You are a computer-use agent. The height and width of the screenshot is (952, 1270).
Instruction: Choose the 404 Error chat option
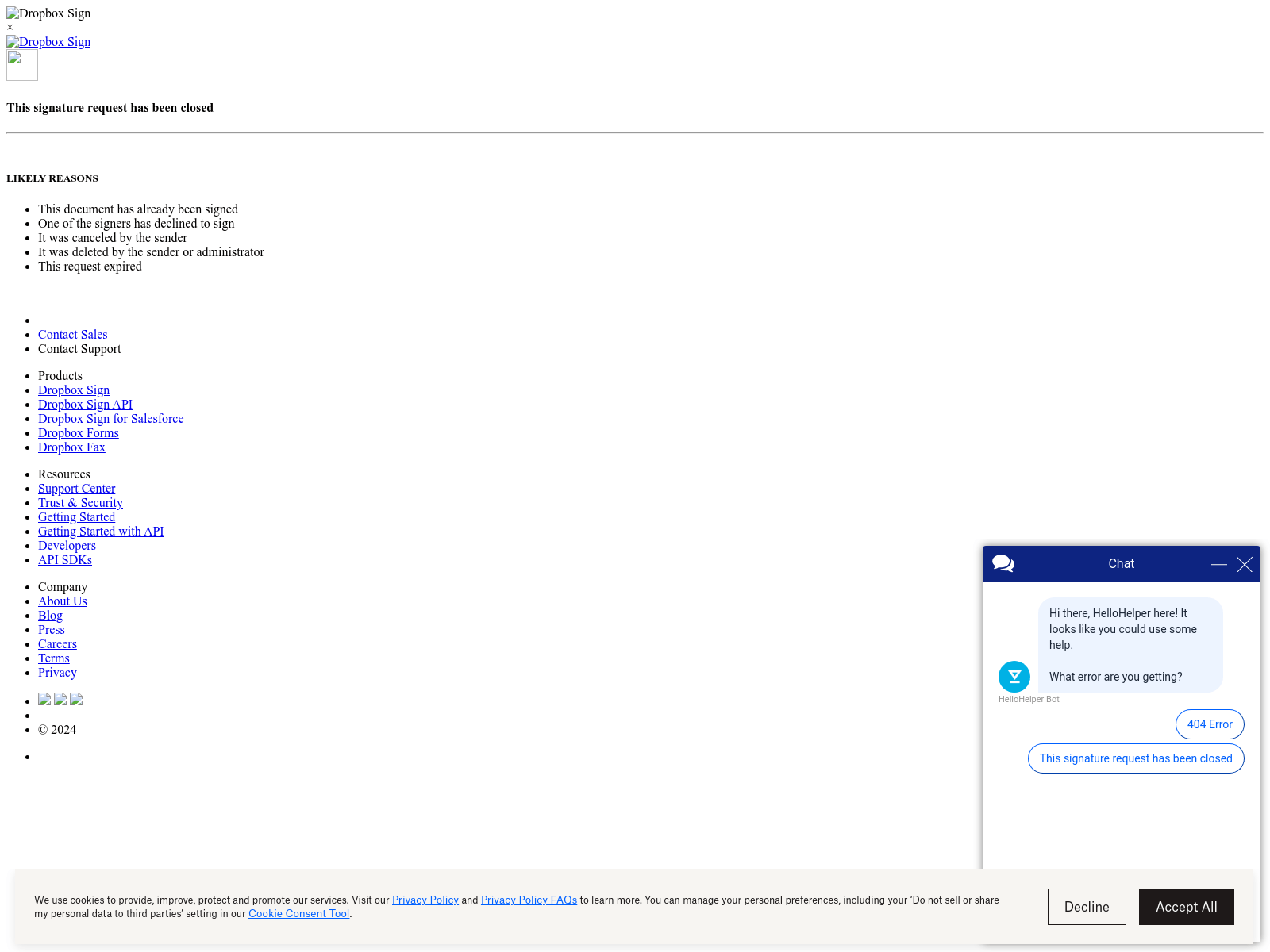click(1210, 724)
